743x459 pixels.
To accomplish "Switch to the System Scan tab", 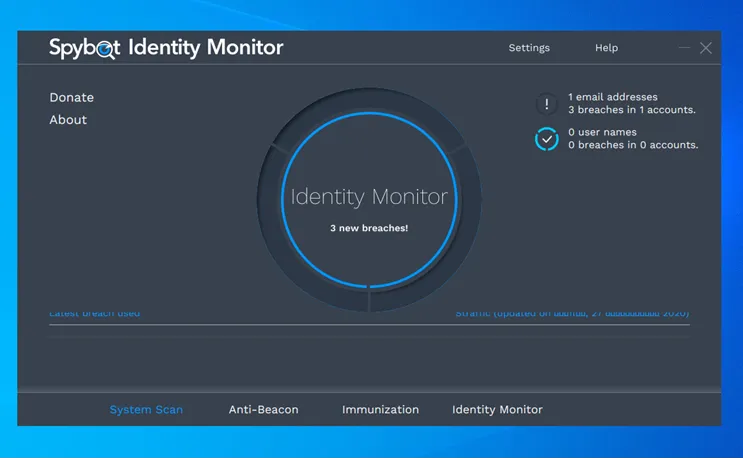I will [146, 410].
